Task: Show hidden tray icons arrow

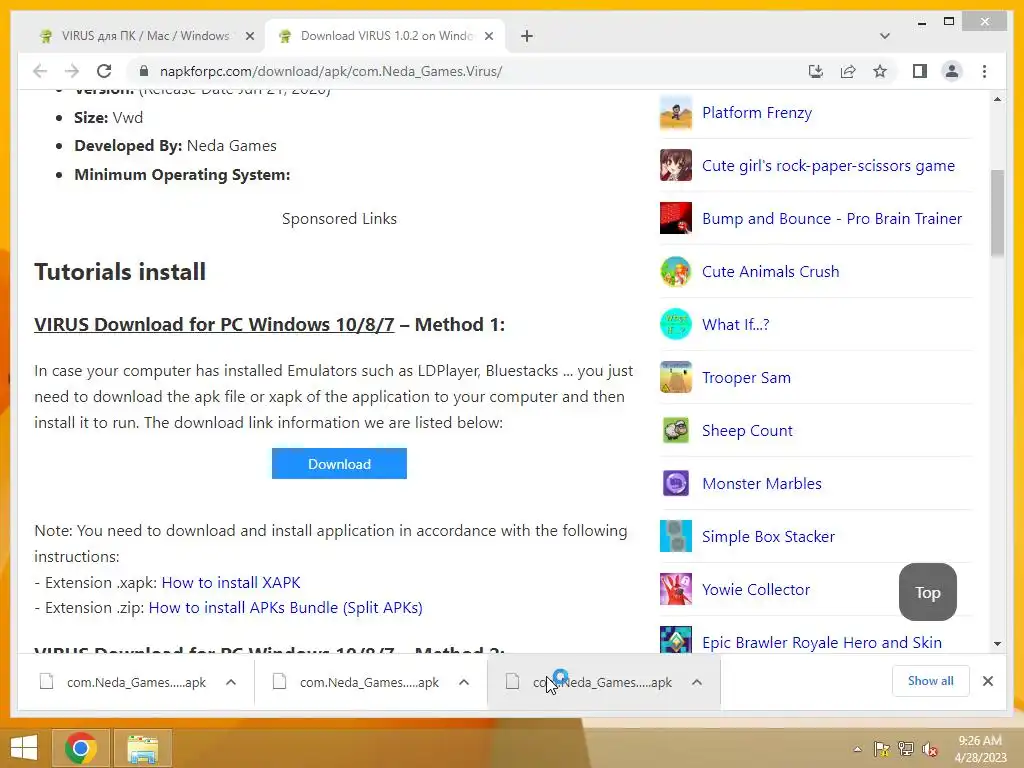Action: (x=857, y=749)
